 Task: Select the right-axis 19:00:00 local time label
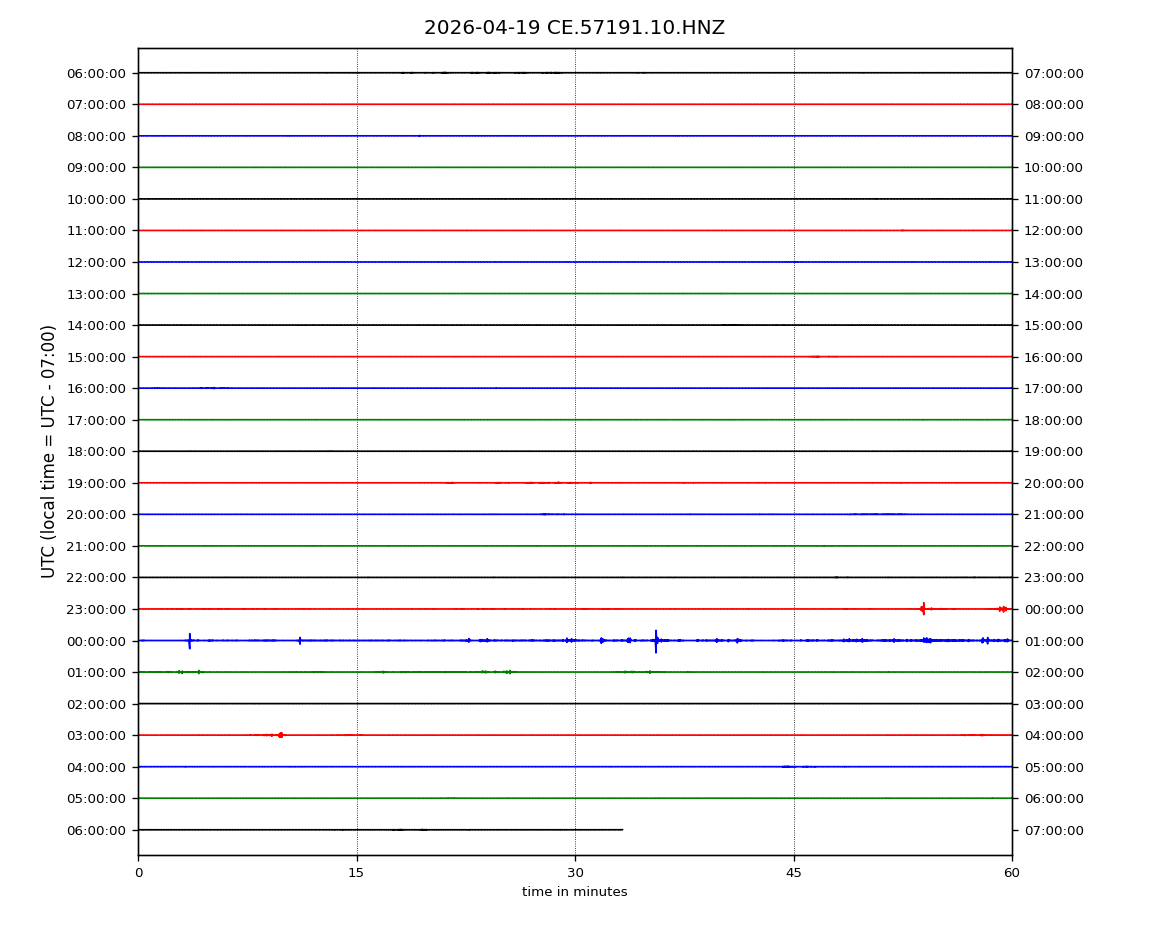tap(1053, 452)
